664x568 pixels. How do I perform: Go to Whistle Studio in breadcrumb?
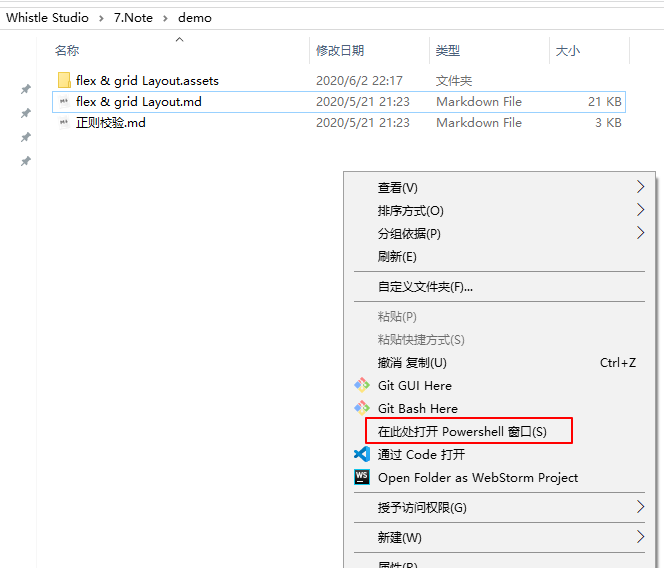(47, 18)
